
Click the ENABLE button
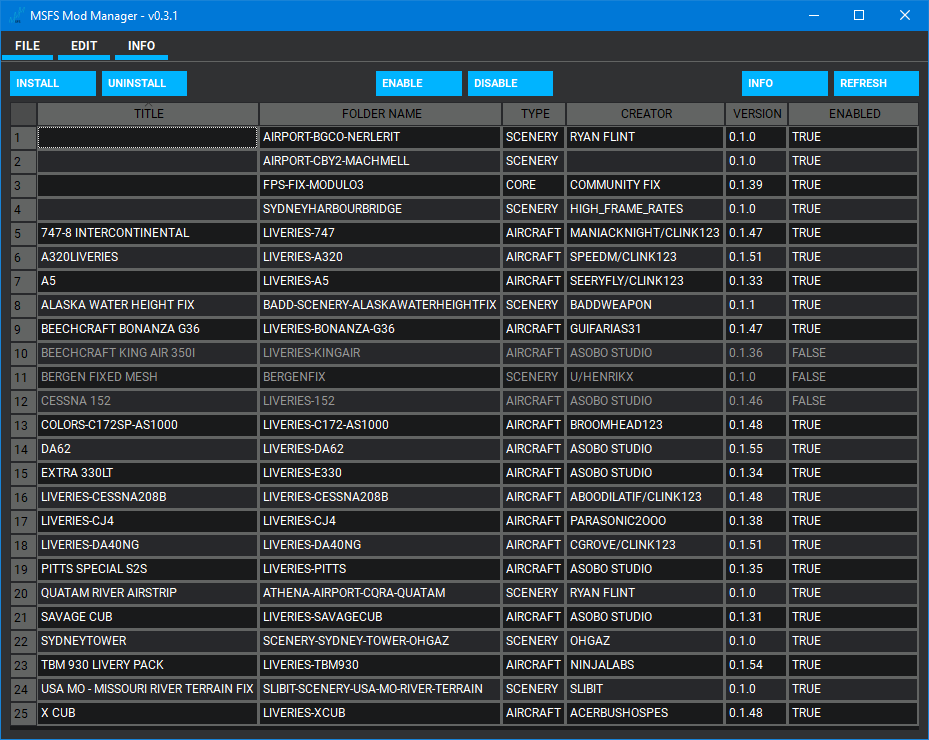pyautogui.click(x=418, y=83)
